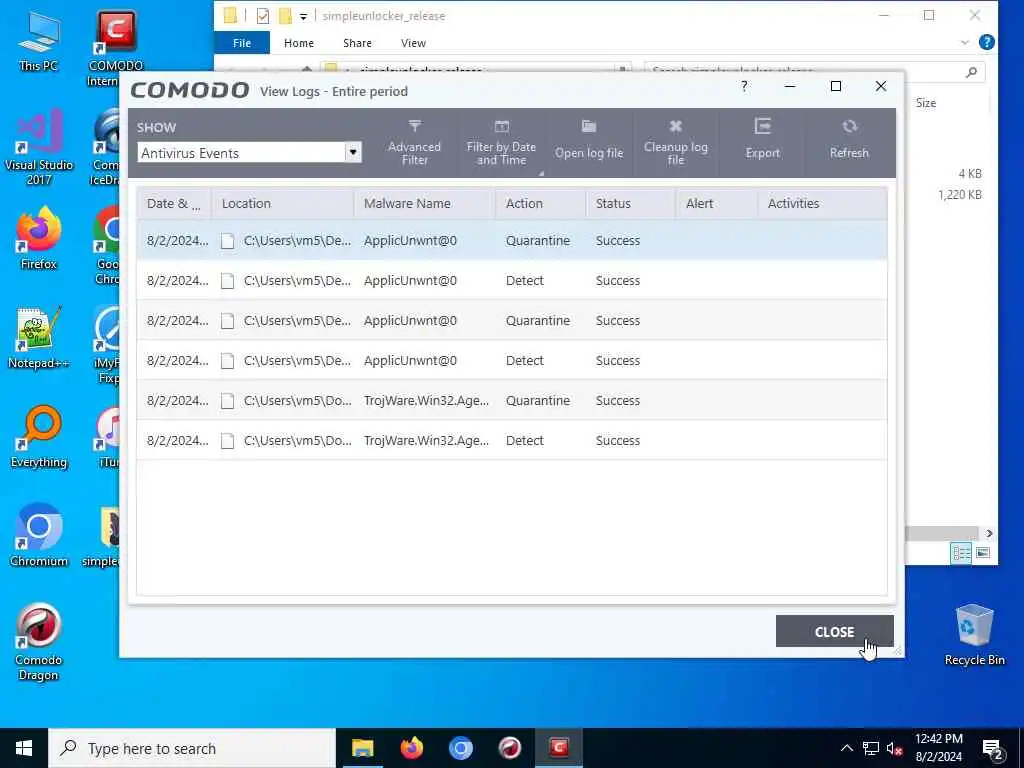Click the Explorer search magnifier icon

click(x=972, y=72)
